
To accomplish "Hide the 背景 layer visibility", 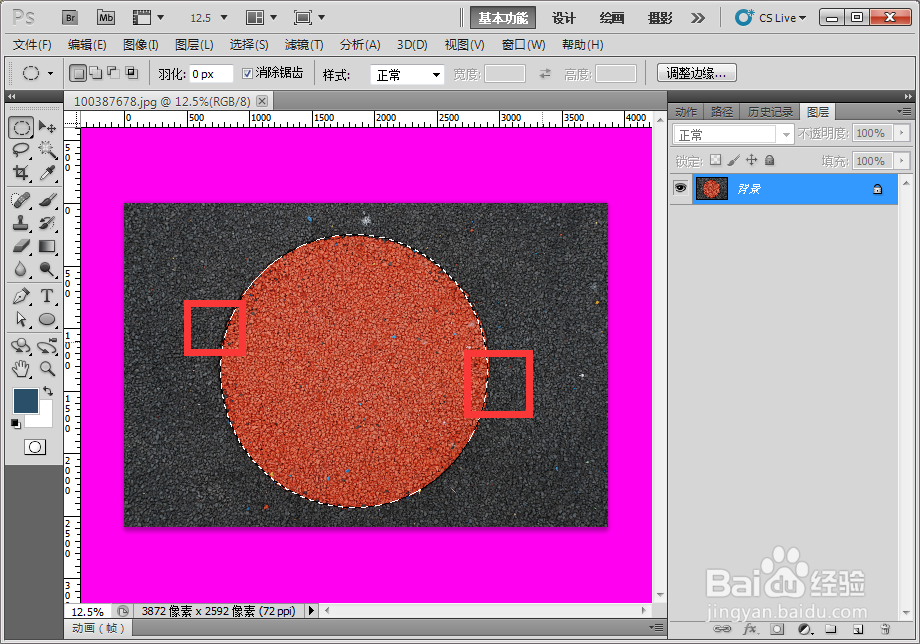I will 681,188.
